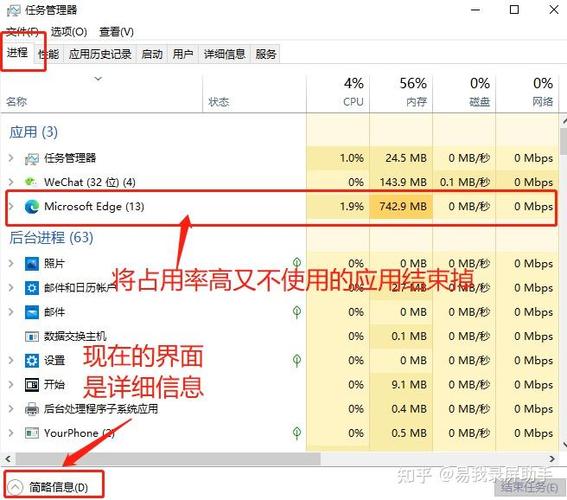Switch to the 应用历史记录 tab
The image size is (567, 500).
click(x=100, y=54)
